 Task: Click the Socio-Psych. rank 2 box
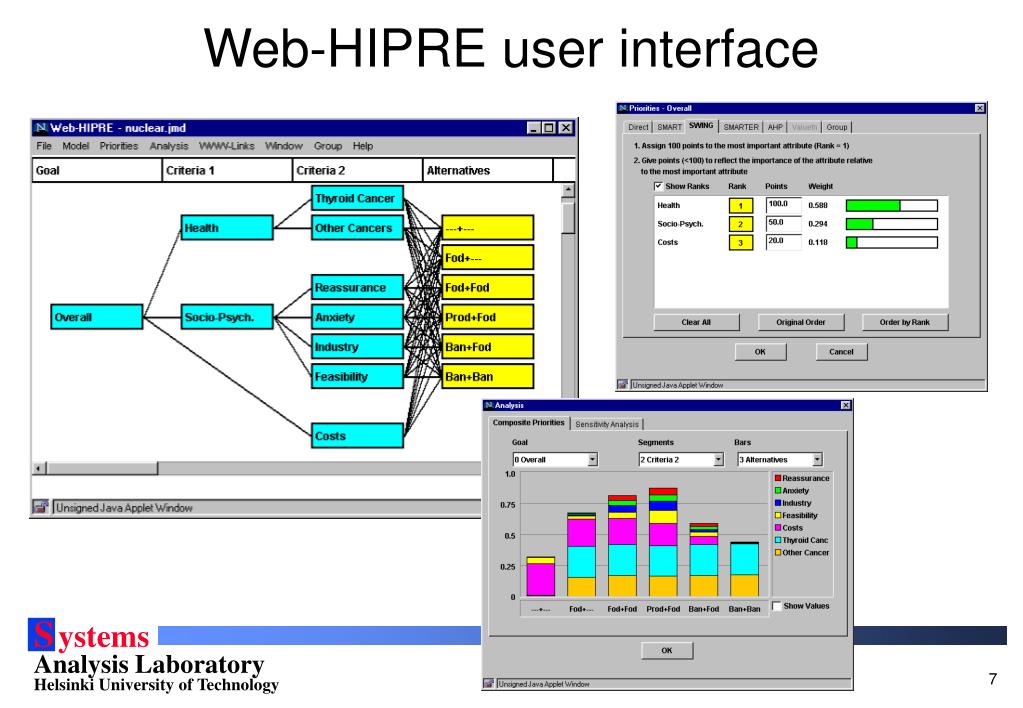tap(741, 224)
